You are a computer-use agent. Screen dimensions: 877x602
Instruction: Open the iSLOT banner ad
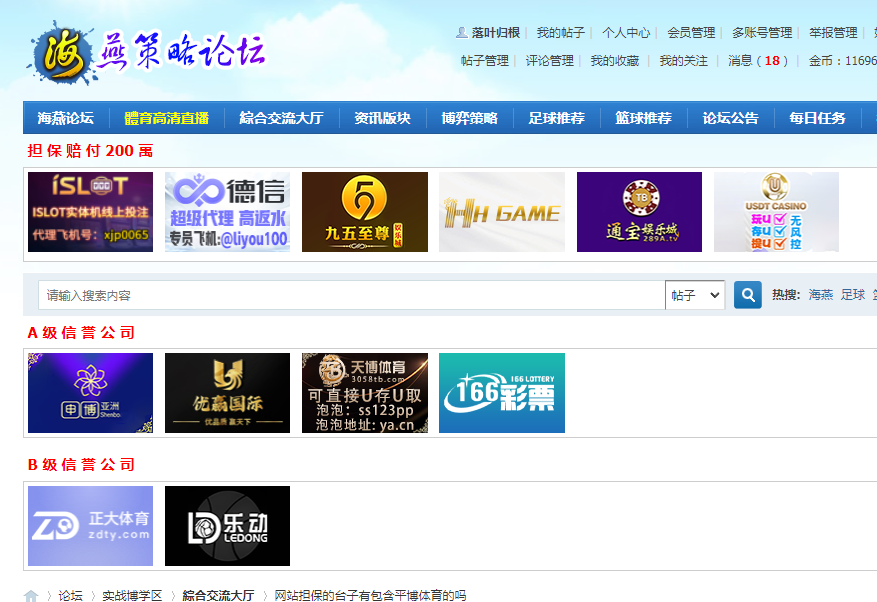(x=90, y=212)
